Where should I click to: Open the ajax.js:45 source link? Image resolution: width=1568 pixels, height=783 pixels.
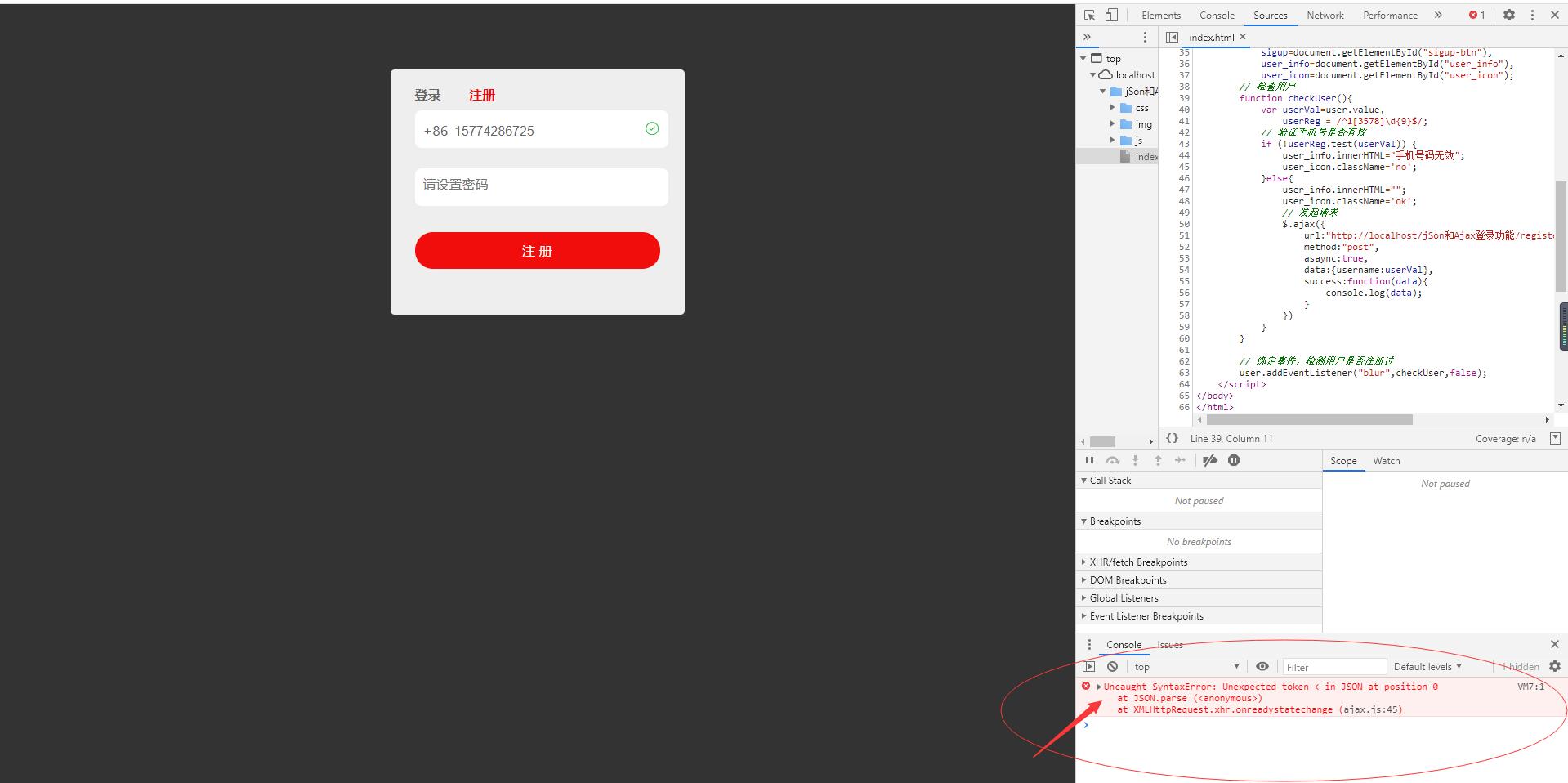pos(1370,709)
